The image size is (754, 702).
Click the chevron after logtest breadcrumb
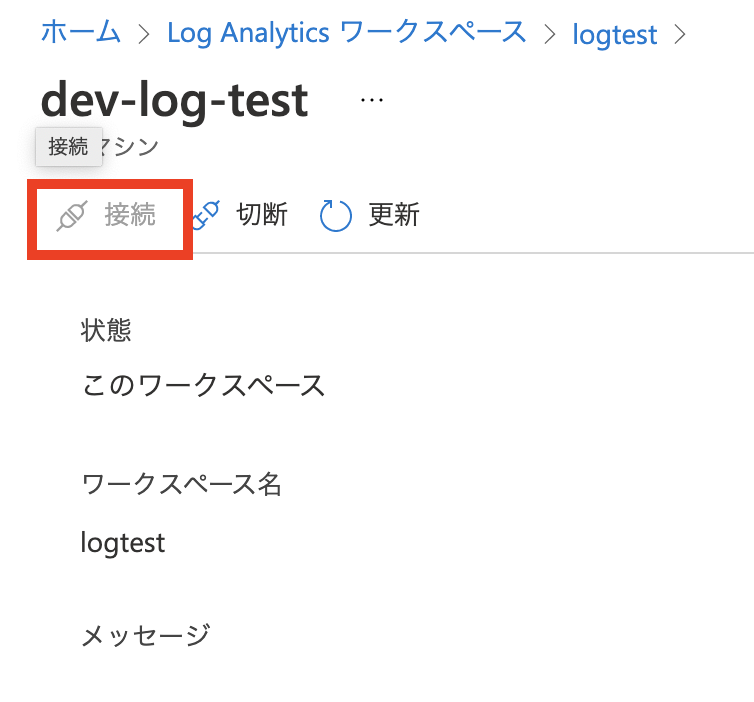(679, 34)
